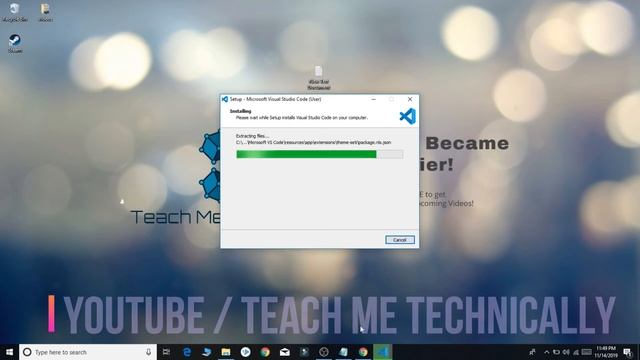
Task: Click the taskbar clock showing 11:49 PM
Action: point(605,352)
